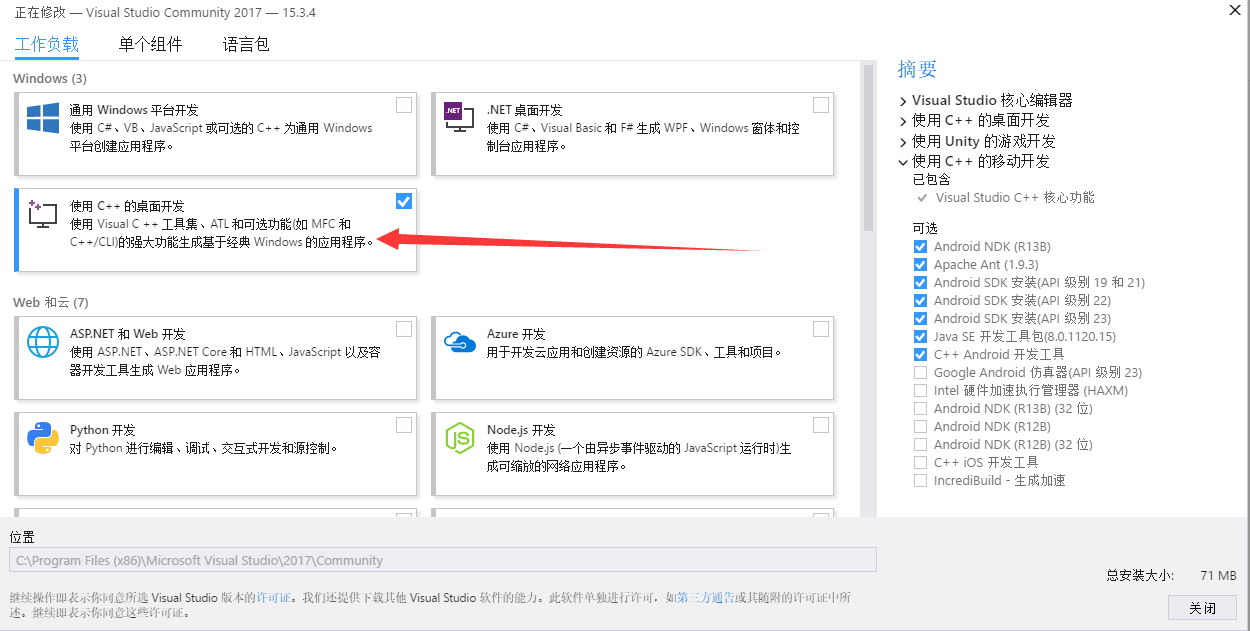Check IncrediBuild - 生成加速 option
This screenshot has height=631, width=1250.
tap(920, 481)
